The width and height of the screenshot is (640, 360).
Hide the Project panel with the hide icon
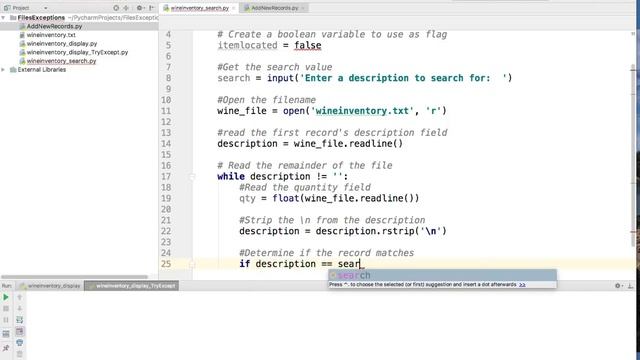point(151,8)
